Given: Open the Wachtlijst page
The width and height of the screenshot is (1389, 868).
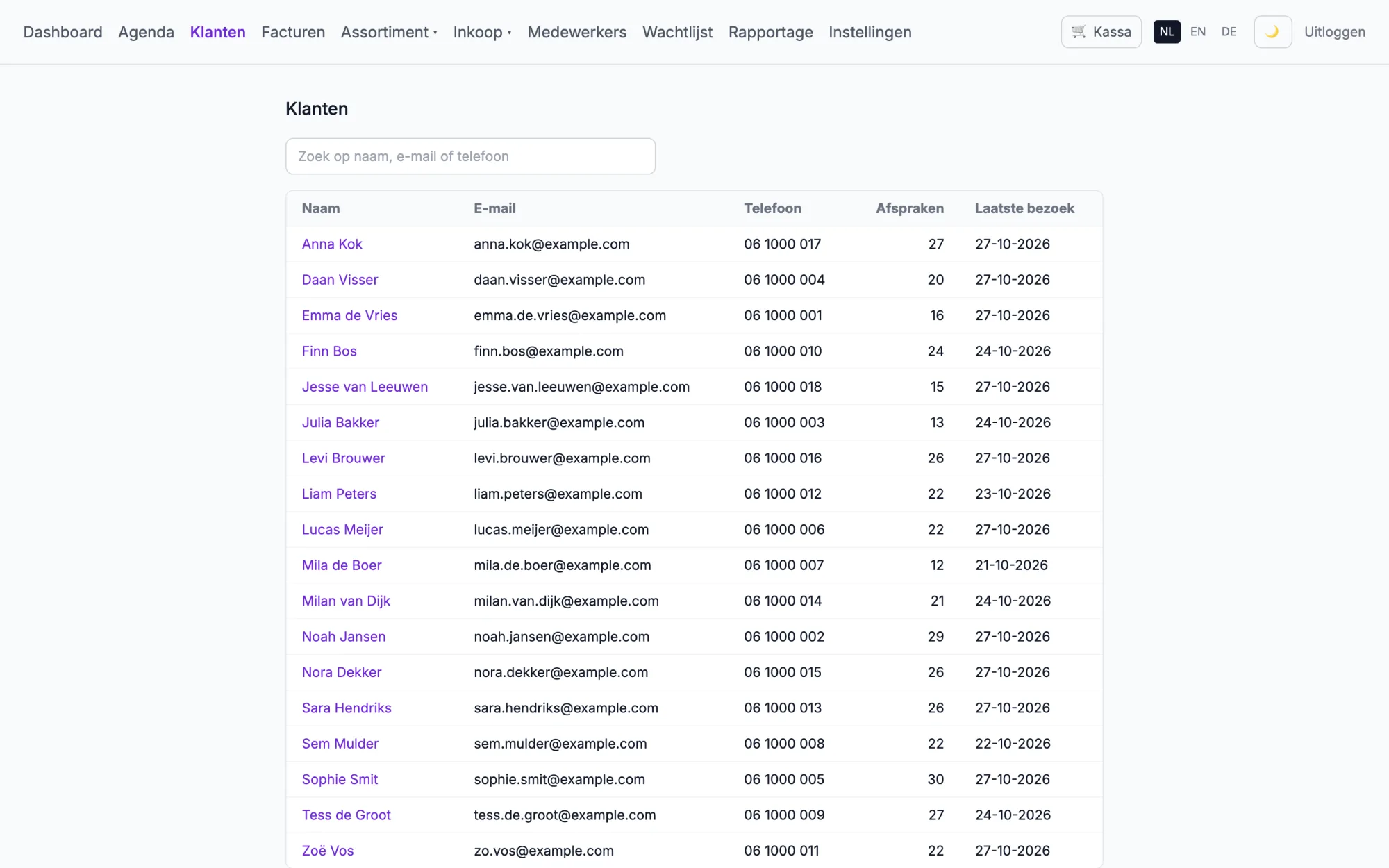Looking at the screenshot, I should 677,32.
